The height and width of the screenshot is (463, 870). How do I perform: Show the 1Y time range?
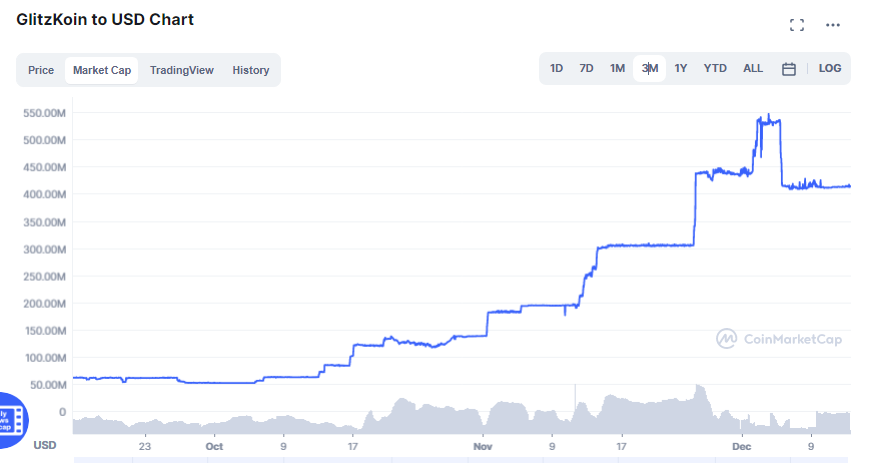tap(681, 69)
